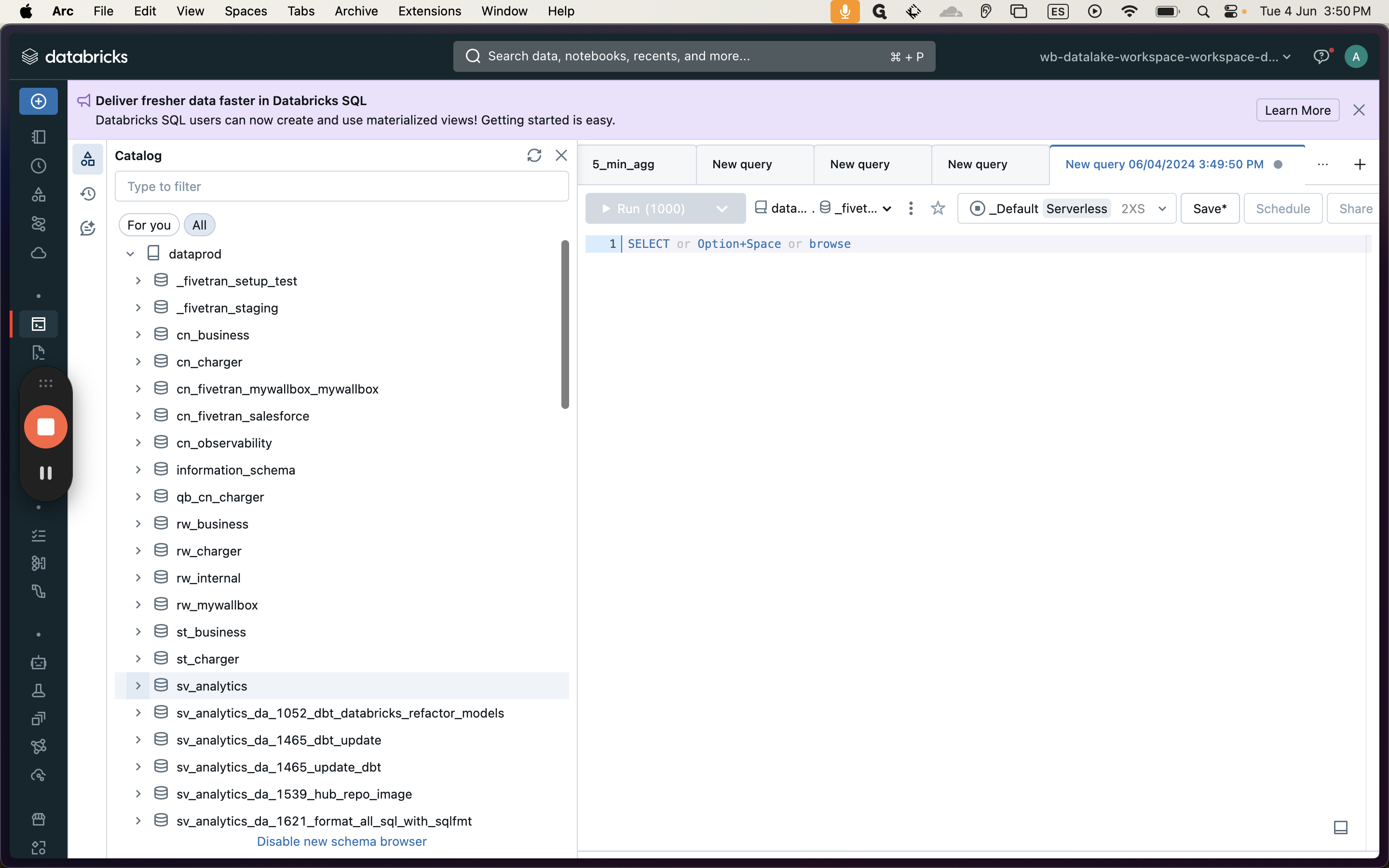Expand _fivetran_setup_test schema

coord(138,281)
